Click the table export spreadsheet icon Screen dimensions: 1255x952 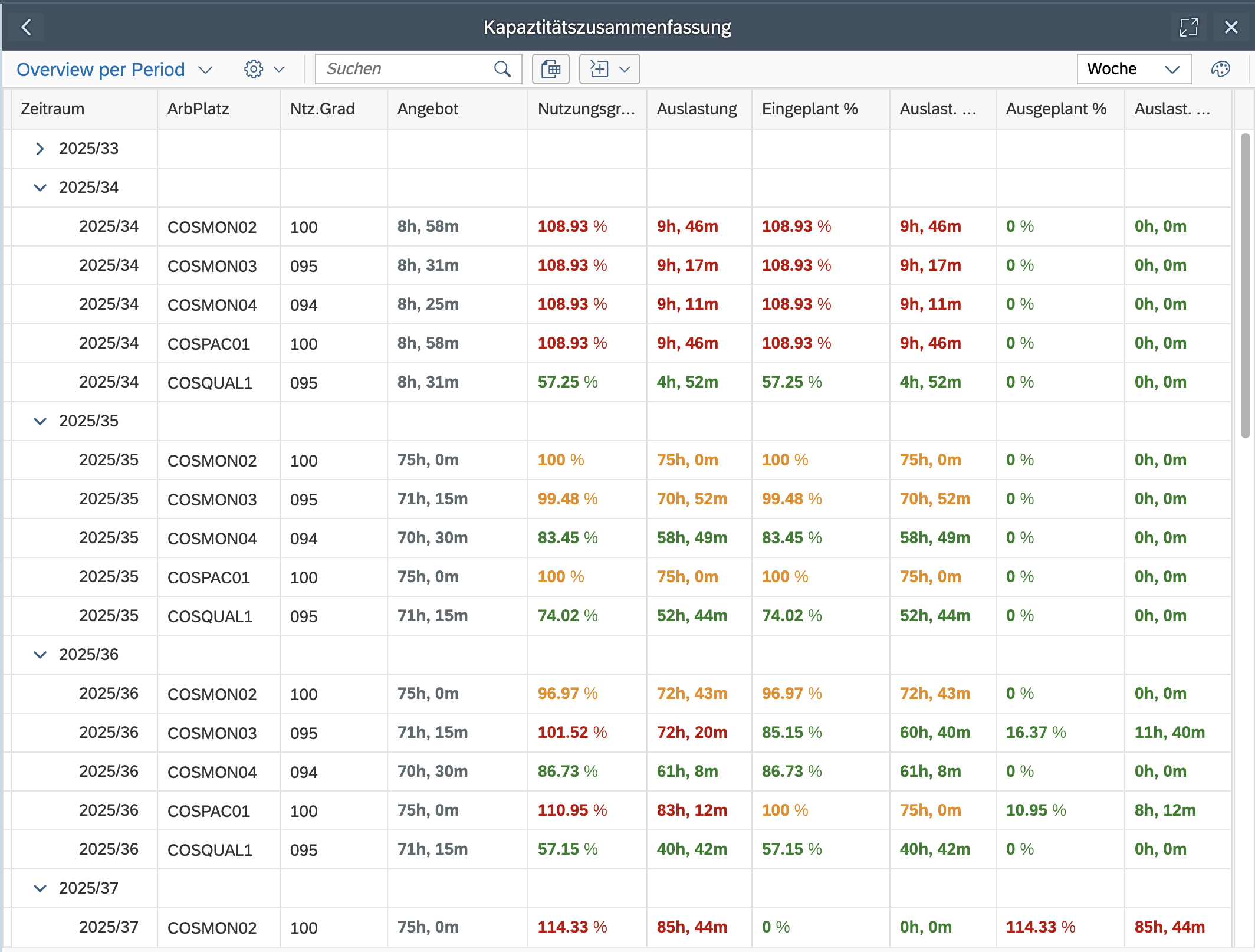[x=550, y=69]
